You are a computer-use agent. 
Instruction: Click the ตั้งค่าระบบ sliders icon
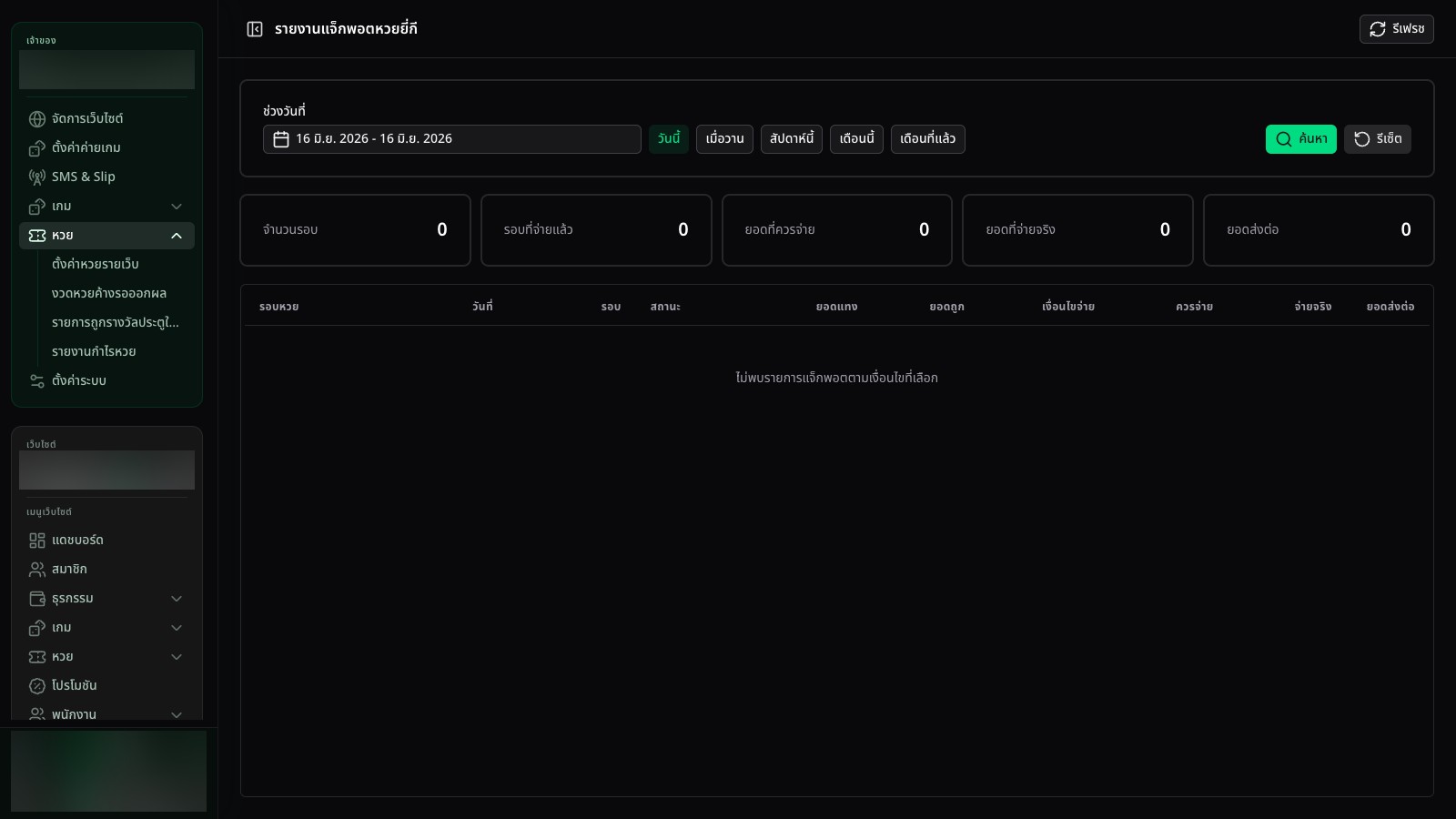(x=37, y=381)
